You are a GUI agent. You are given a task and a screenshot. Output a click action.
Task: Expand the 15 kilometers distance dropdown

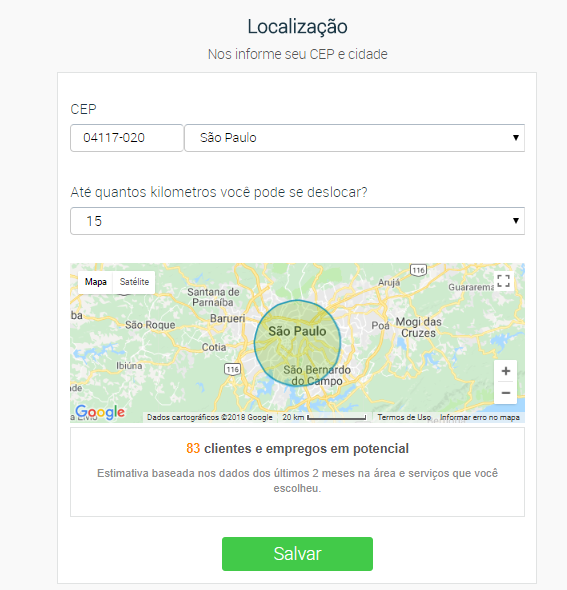point(297,221)
